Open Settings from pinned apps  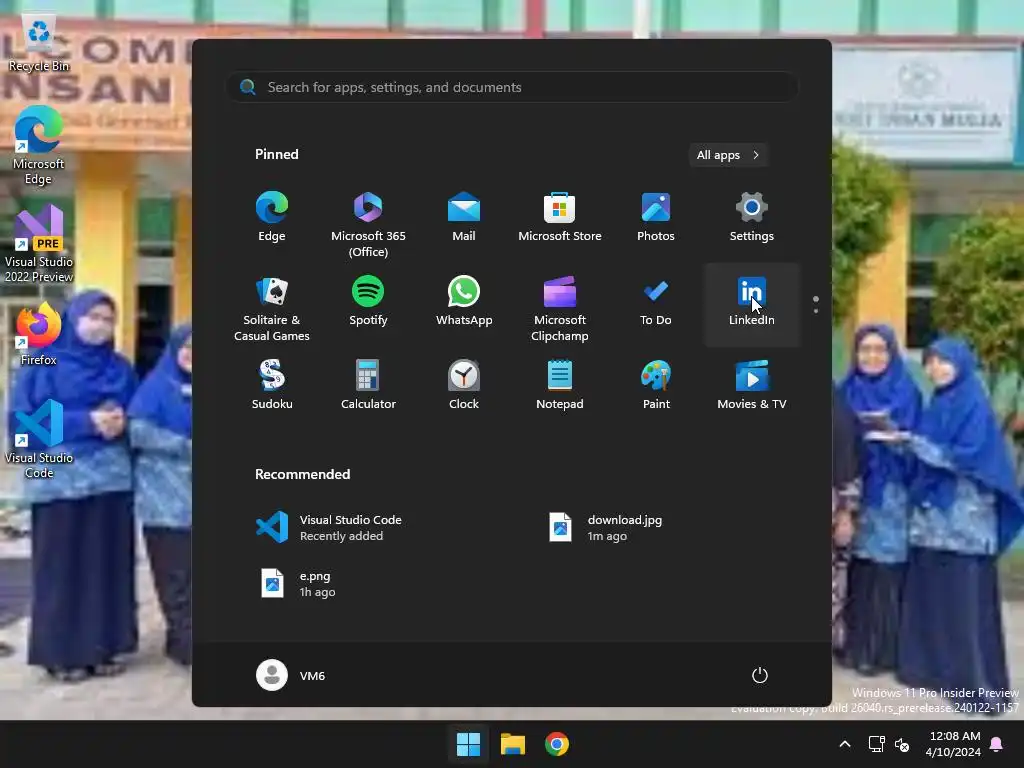[752, 218]
